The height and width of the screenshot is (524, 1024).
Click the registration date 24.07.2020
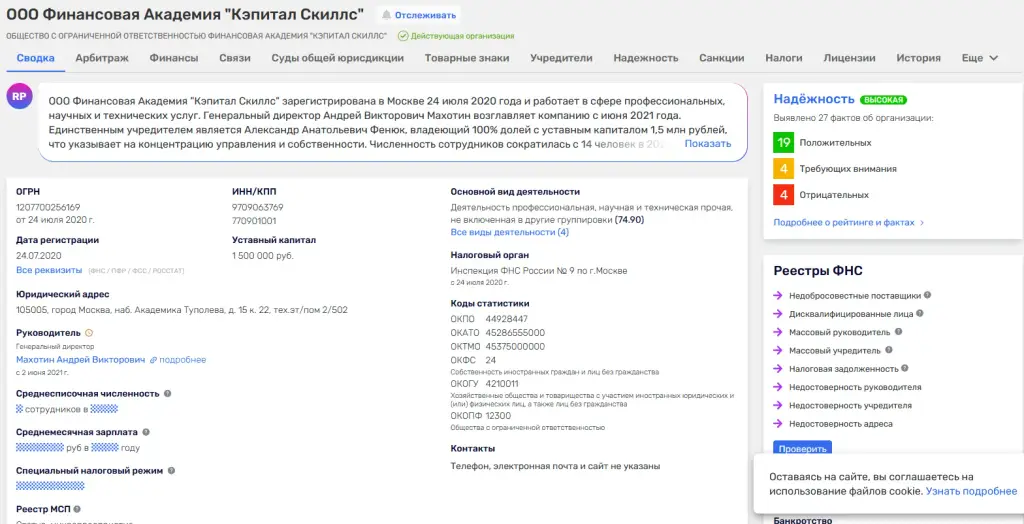39,256
